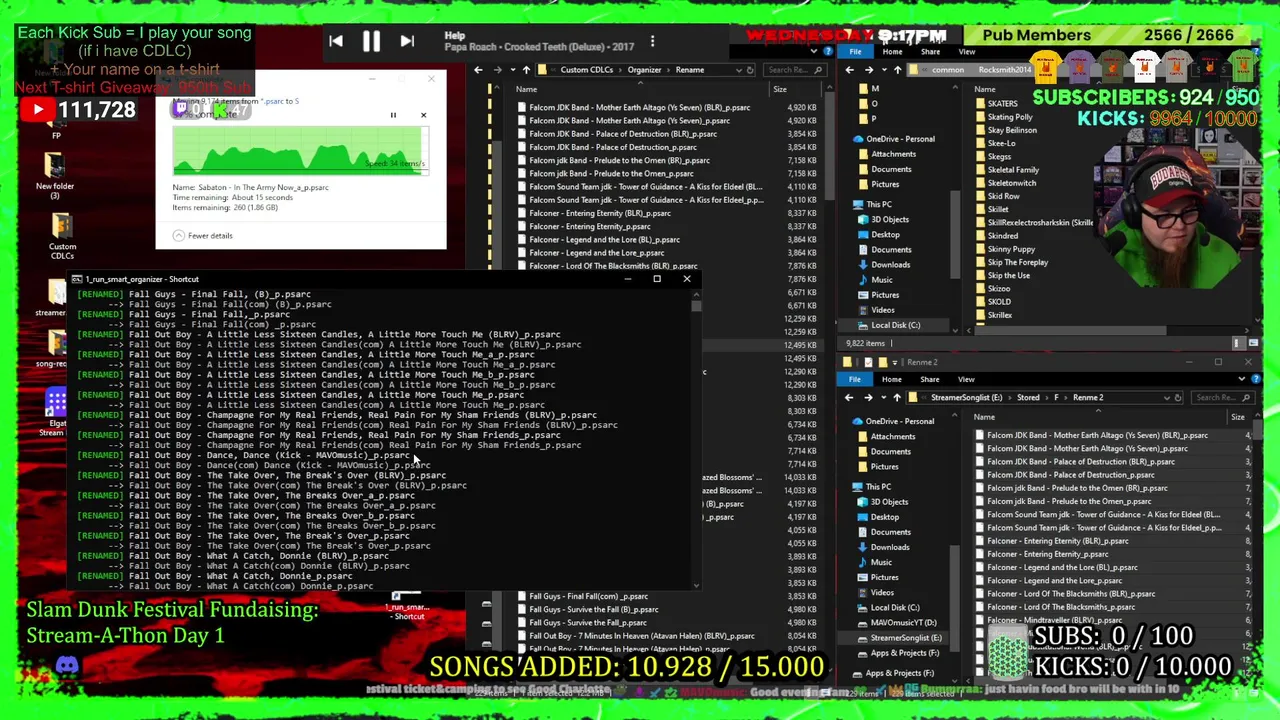1280x720 pixels.
Task: Refresh the Rename folder view
Action: (750, 70)
